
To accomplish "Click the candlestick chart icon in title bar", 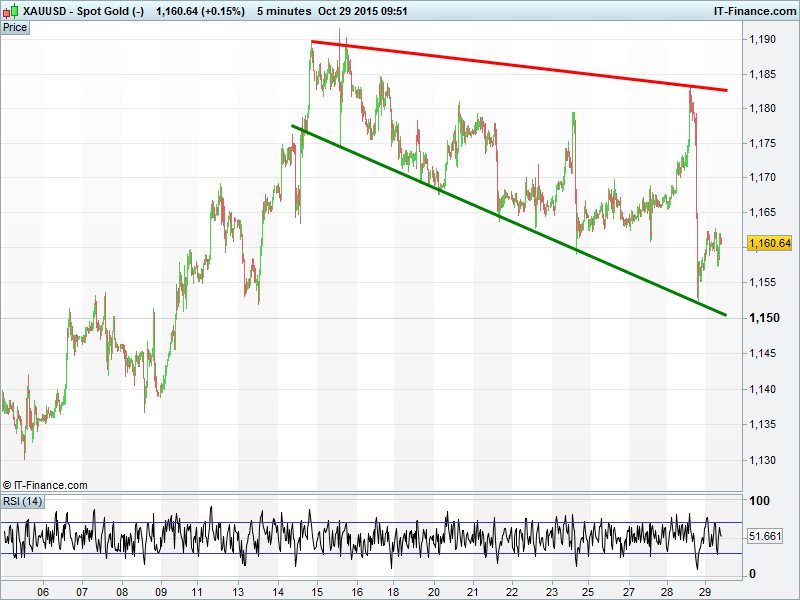I will 11,11.
